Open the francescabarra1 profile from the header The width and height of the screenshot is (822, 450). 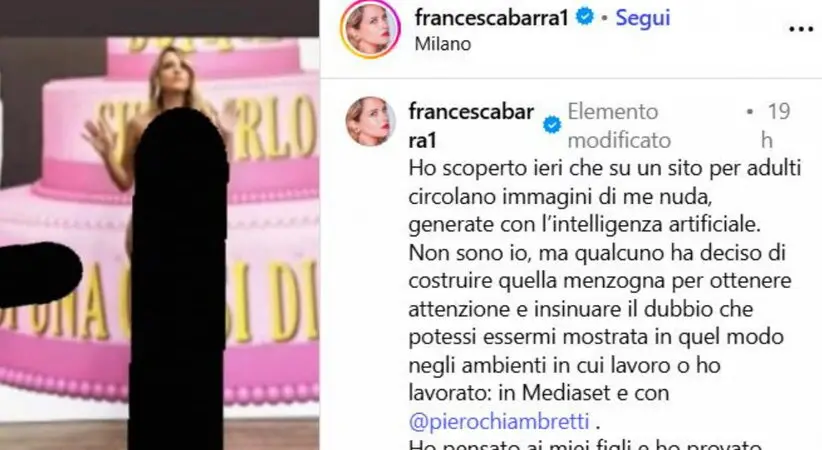492,18
